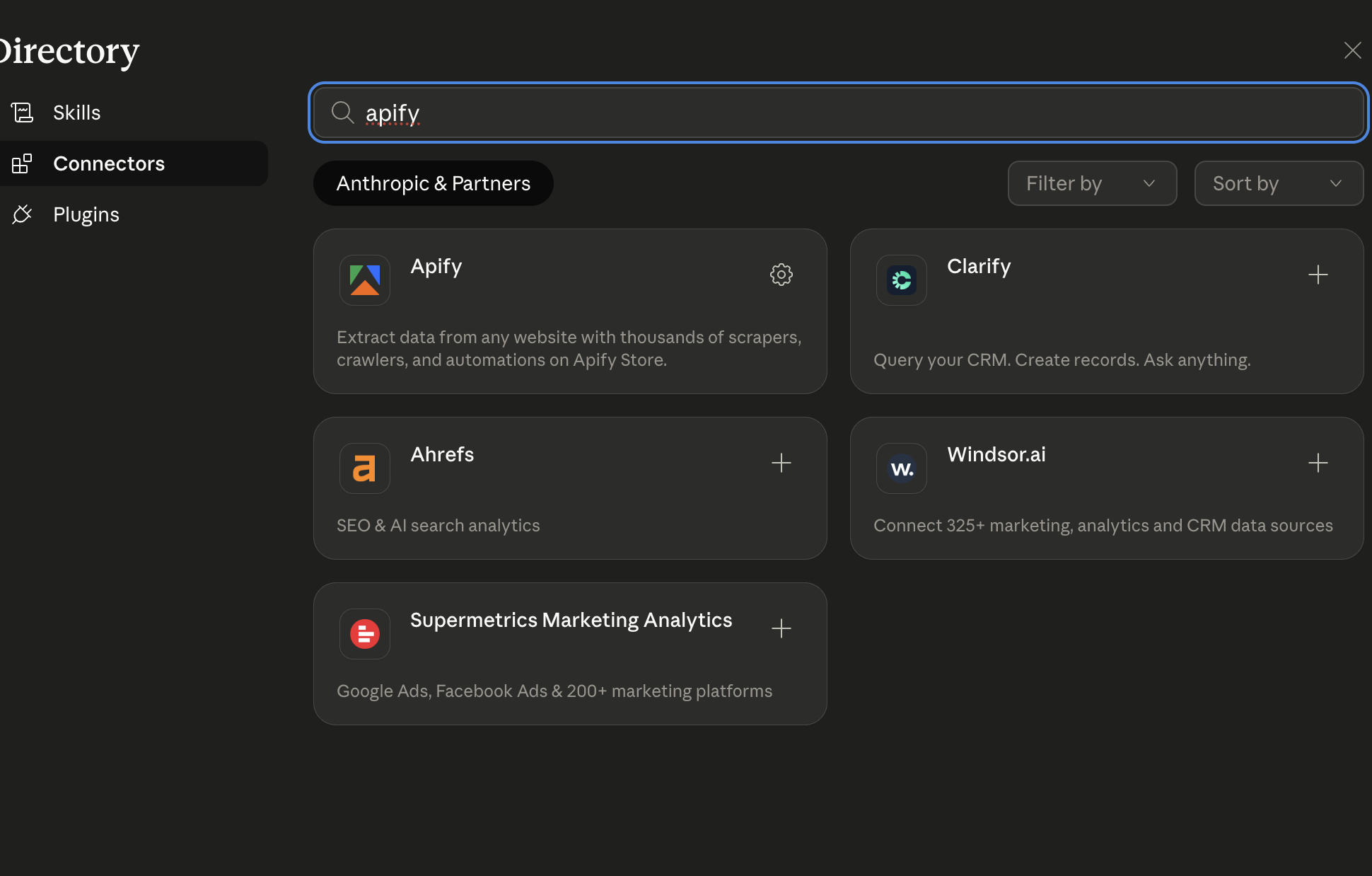This screenshot has width=1372, height=876.
Task: Open the Clarify connector title
Action: [979, 267]
